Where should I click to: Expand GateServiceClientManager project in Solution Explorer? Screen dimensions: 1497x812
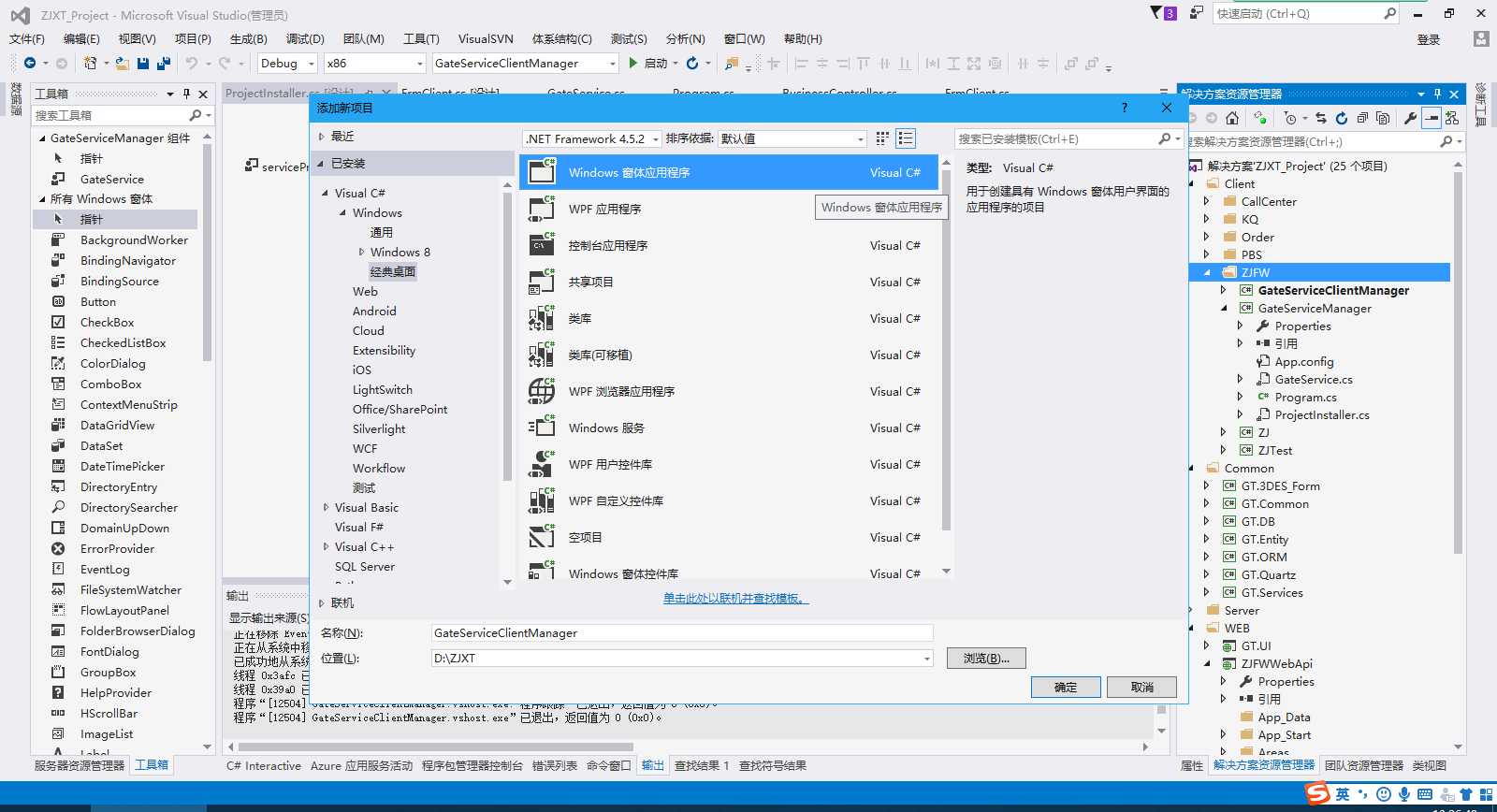tap(1224, 290)
